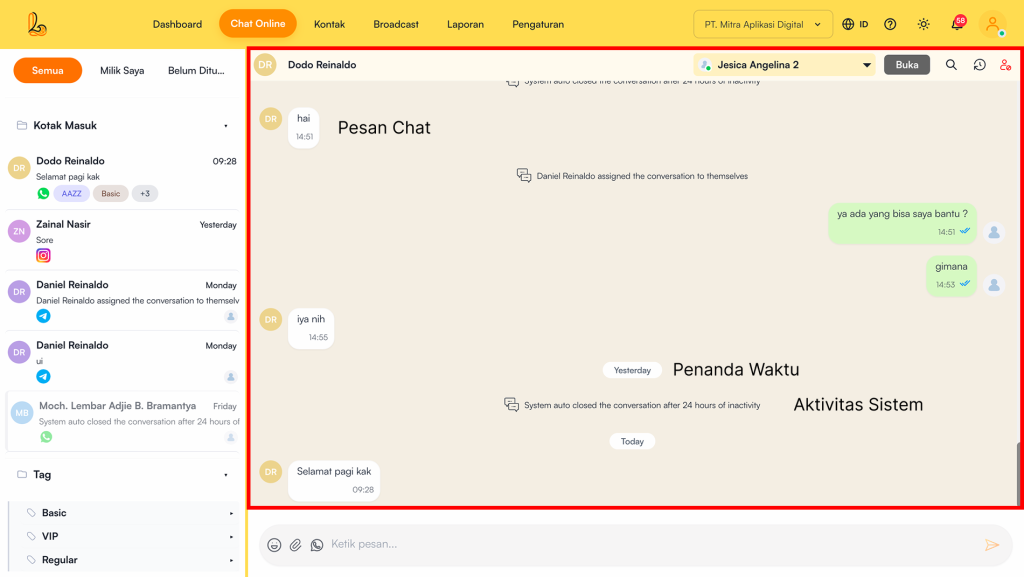
Task: Open the emoji picker in message box
Action: point(274,545)
